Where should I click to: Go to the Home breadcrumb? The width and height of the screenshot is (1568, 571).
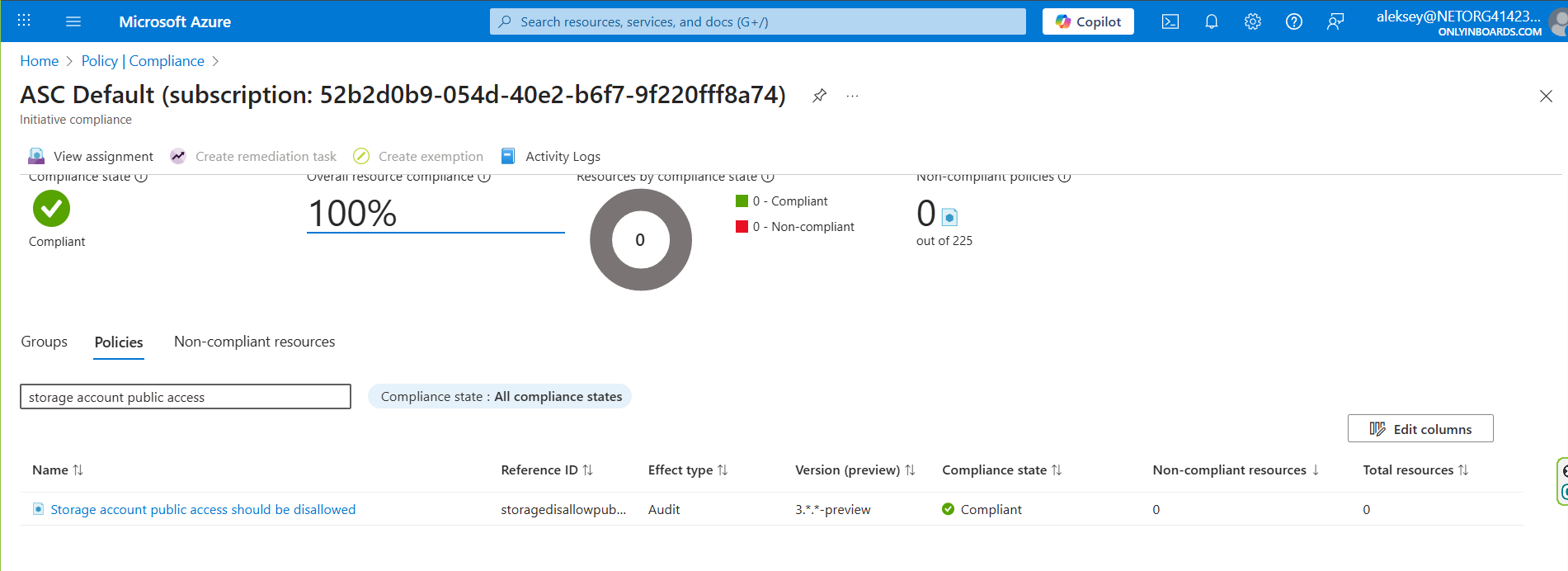click(39, 61)
